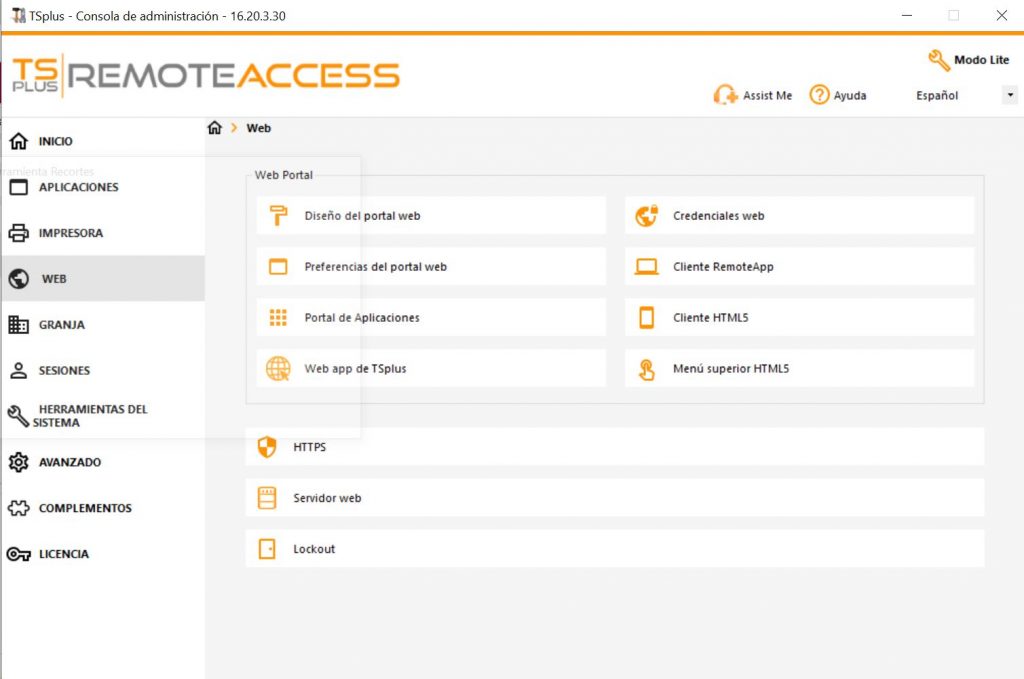Click the grid icon for Portal de Aplicaciones
This screenshot has width=1024, height=679.
click(x=278, y=318)
